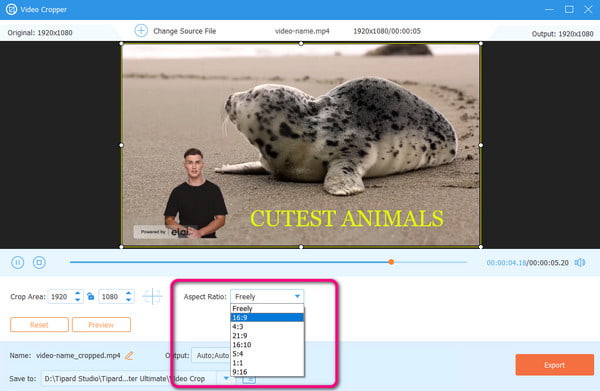Viewport: 600px width, 391px height.
Task: Click the Video Cropper app logo icon
Action: [11, 9]
